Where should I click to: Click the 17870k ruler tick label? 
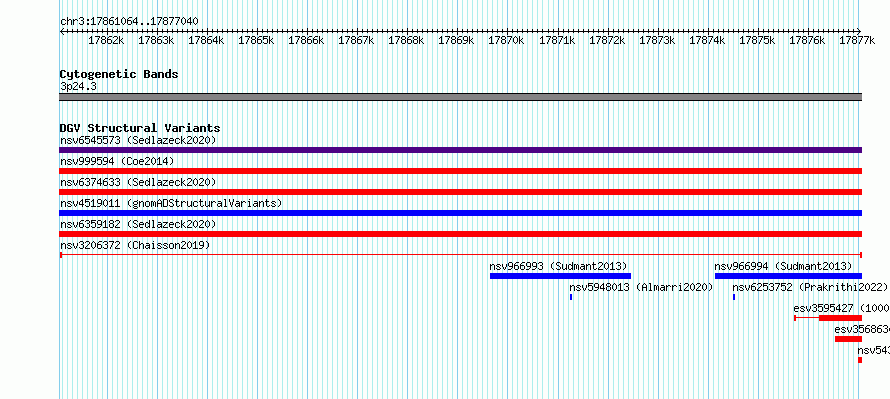[506, 40]
